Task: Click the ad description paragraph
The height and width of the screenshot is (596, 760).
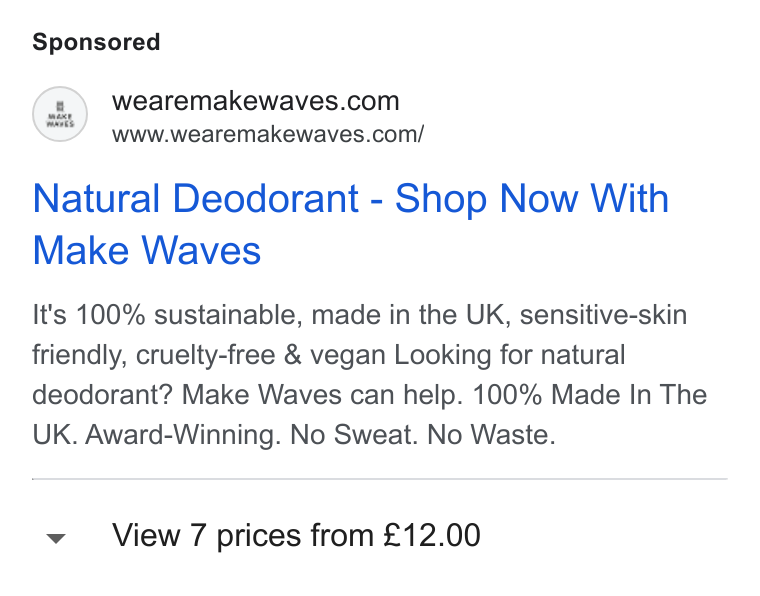Action: pos(369,375)
